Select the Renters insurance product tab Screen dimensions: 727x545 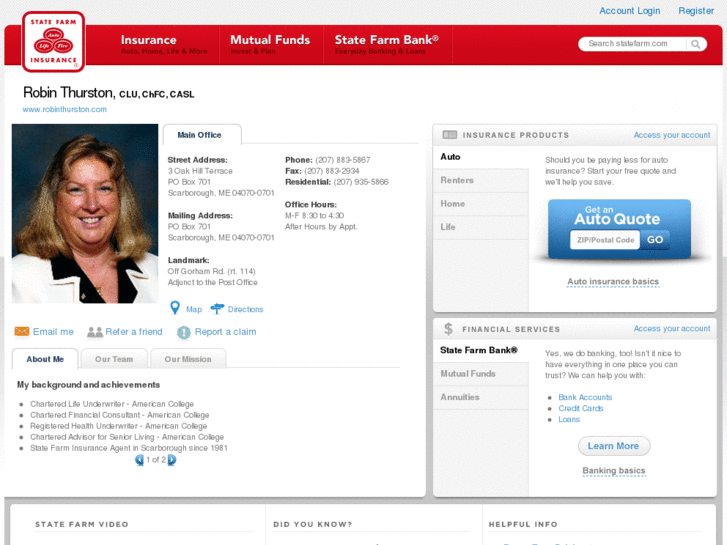point(481,180)
